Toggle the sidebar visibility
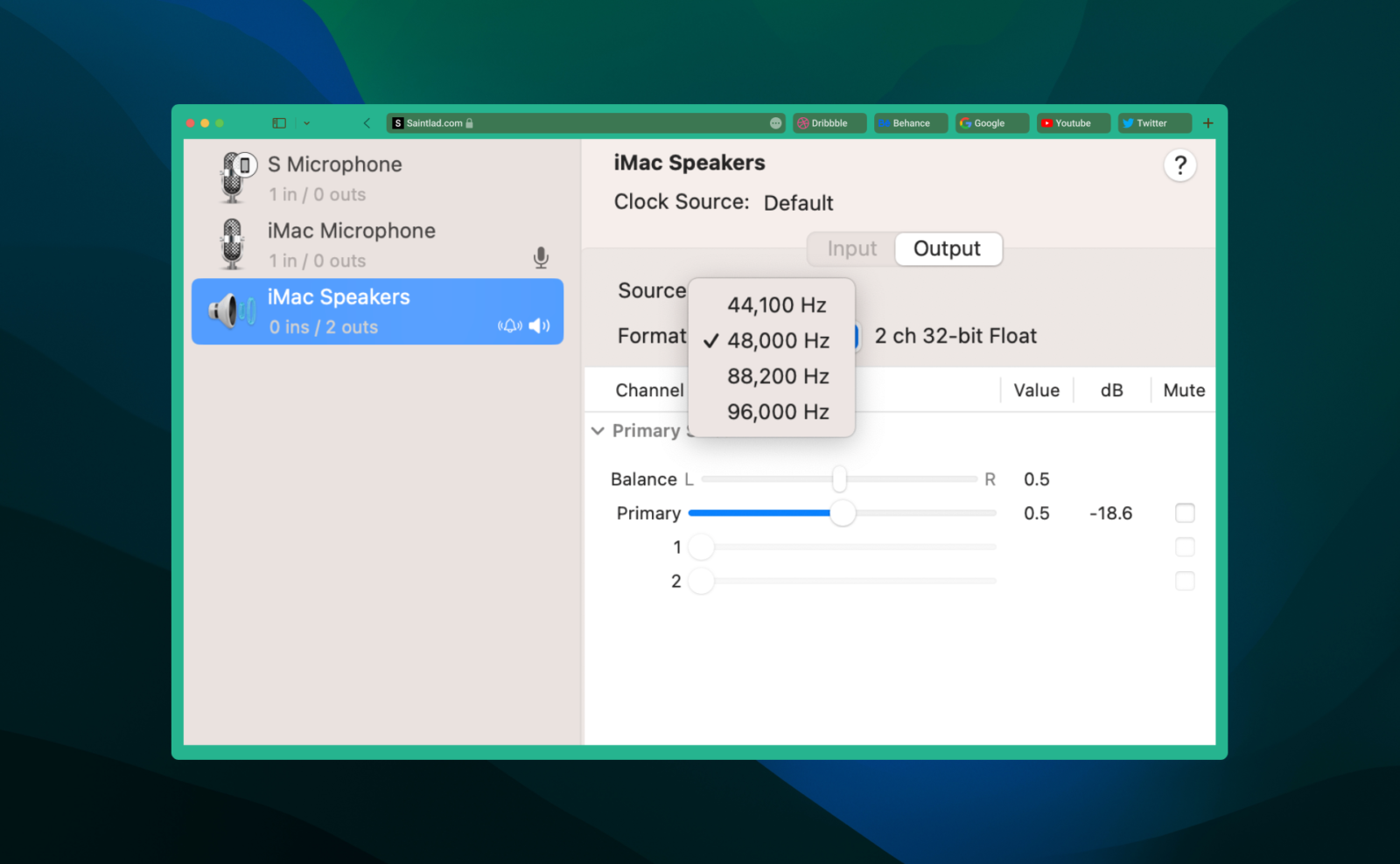The height and width of the screenshot is (864, 1400). (277, 122)
